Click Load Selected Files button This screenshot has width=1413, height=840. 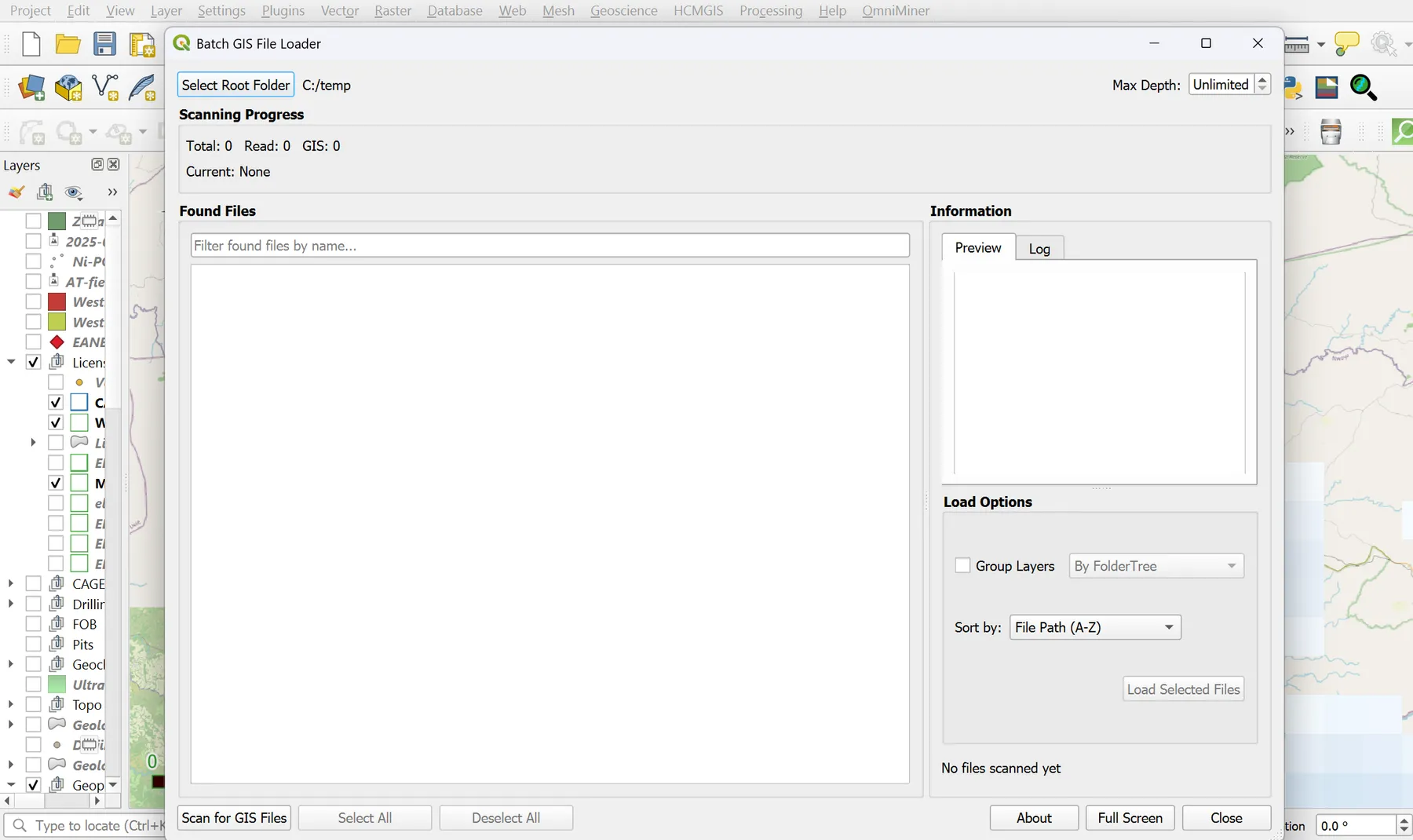click(1183, 689)
